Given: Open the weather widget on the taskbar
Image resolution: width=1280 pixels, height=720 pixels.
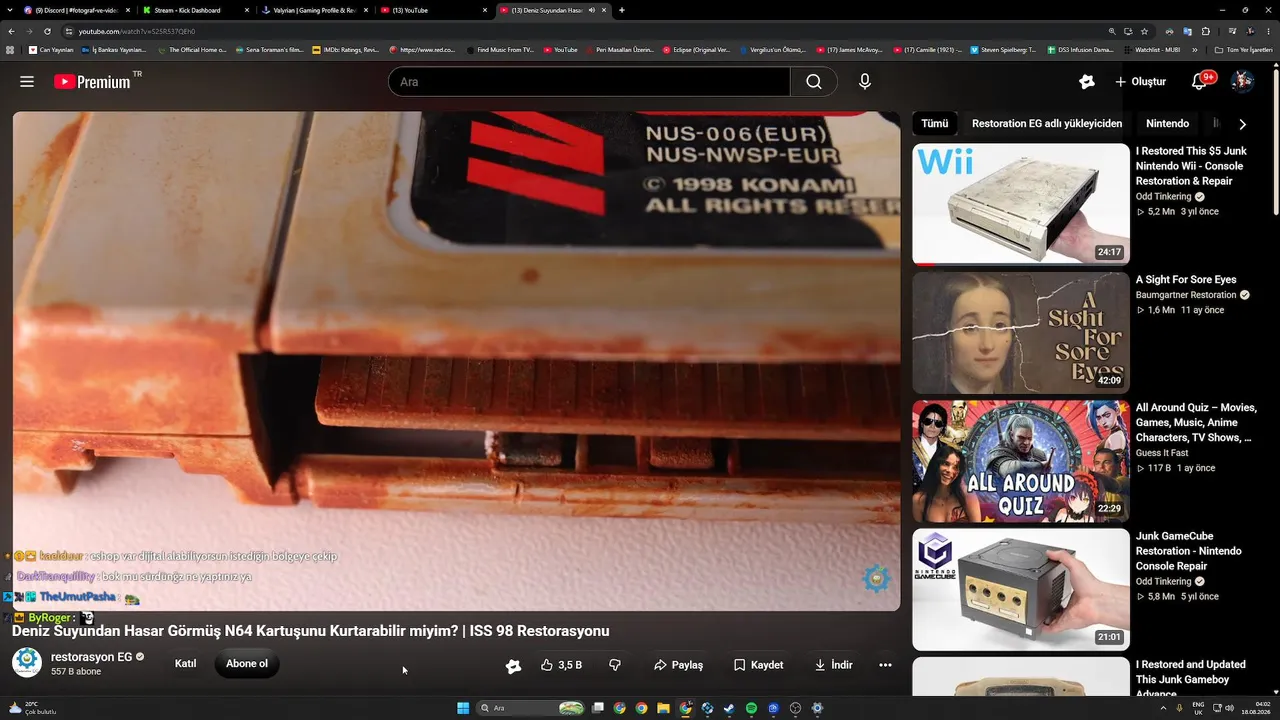Looking at the screenshot, I should [33, 708].
